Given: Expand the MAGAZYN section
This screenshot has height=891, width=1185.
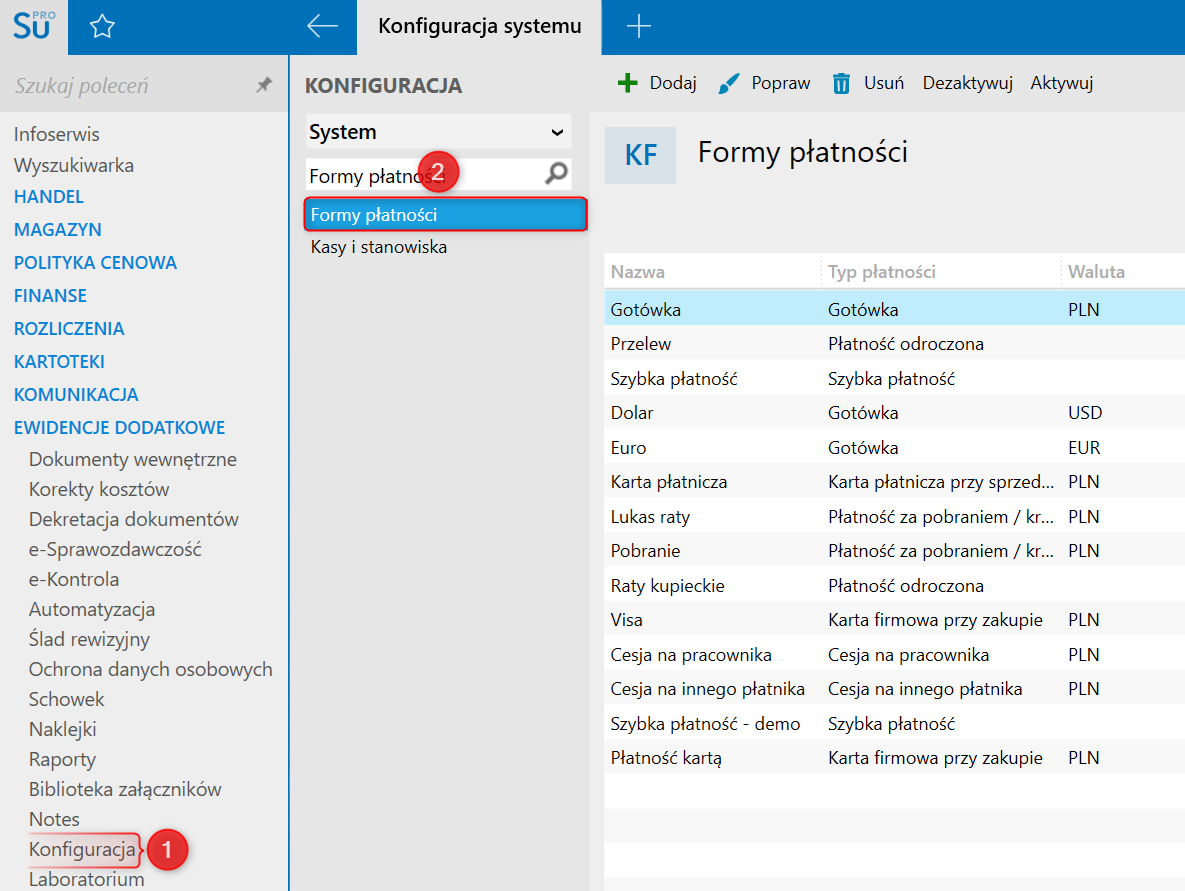Looking at the screenshot, I should tap(57, 230).
